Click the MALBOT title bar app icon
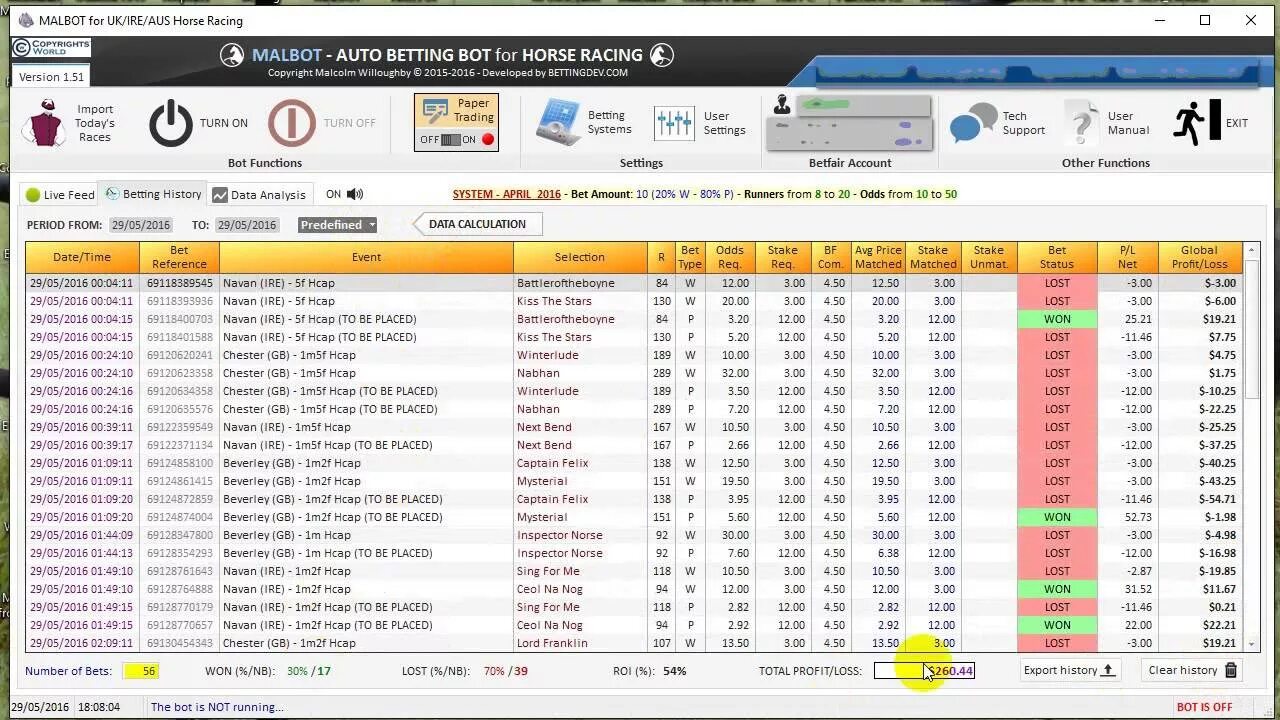Viewport: 1280px width, 720px height. click(24, 20)
